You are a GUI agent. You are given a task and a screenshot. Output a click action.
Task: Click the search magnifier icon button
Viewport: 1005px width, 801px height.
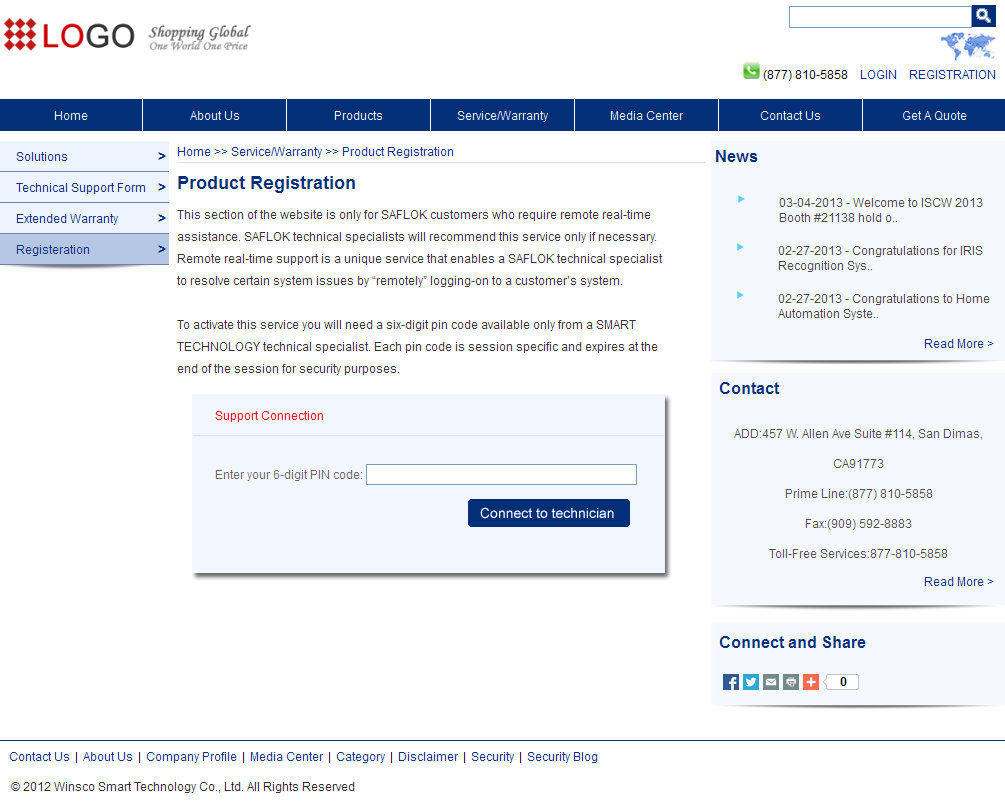click(x=983, y=16)
